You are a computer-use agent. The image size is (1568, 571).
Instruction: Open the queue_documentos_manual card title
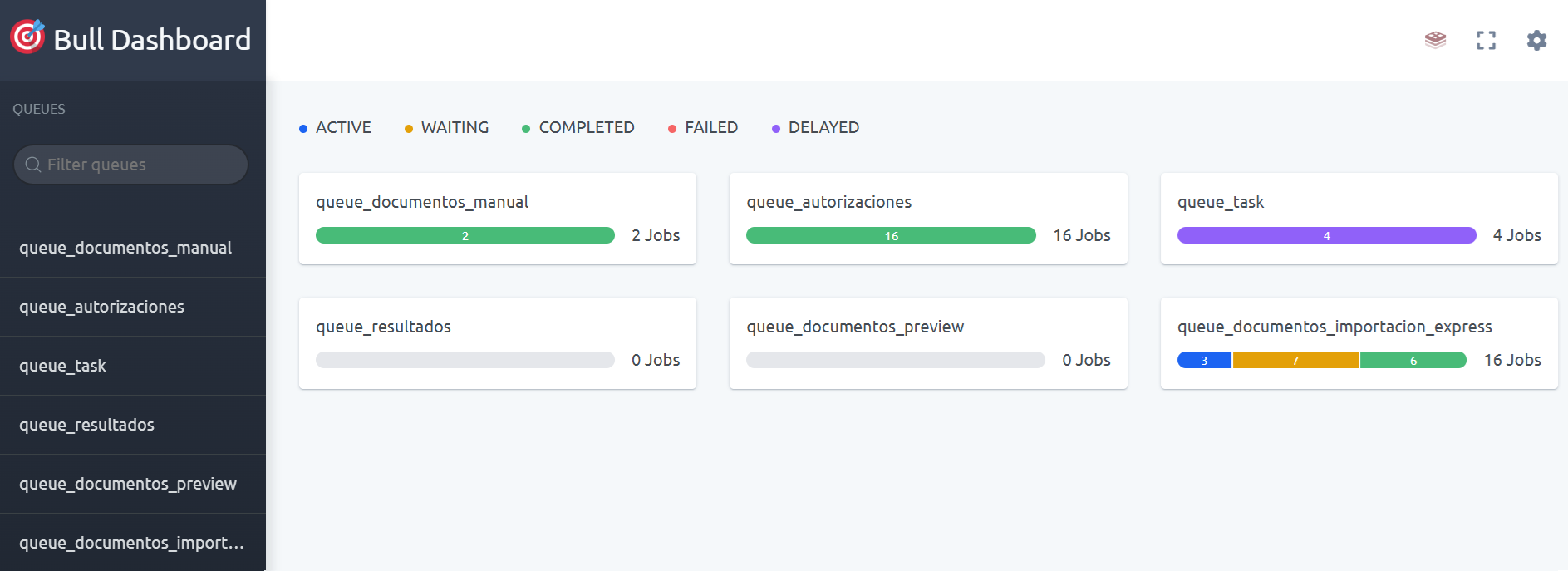(422, 202)
